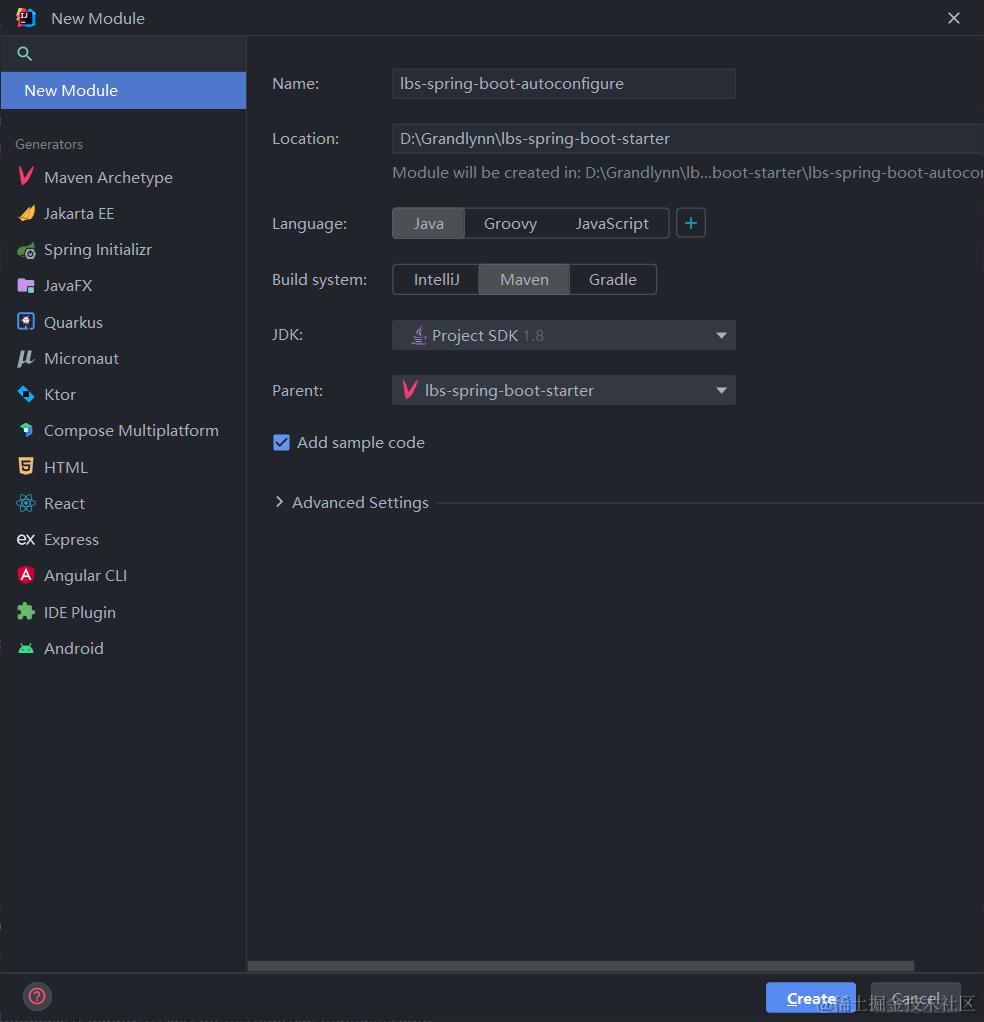Select IntelliJ build system

pyautogui.click(x=436, y=280)
